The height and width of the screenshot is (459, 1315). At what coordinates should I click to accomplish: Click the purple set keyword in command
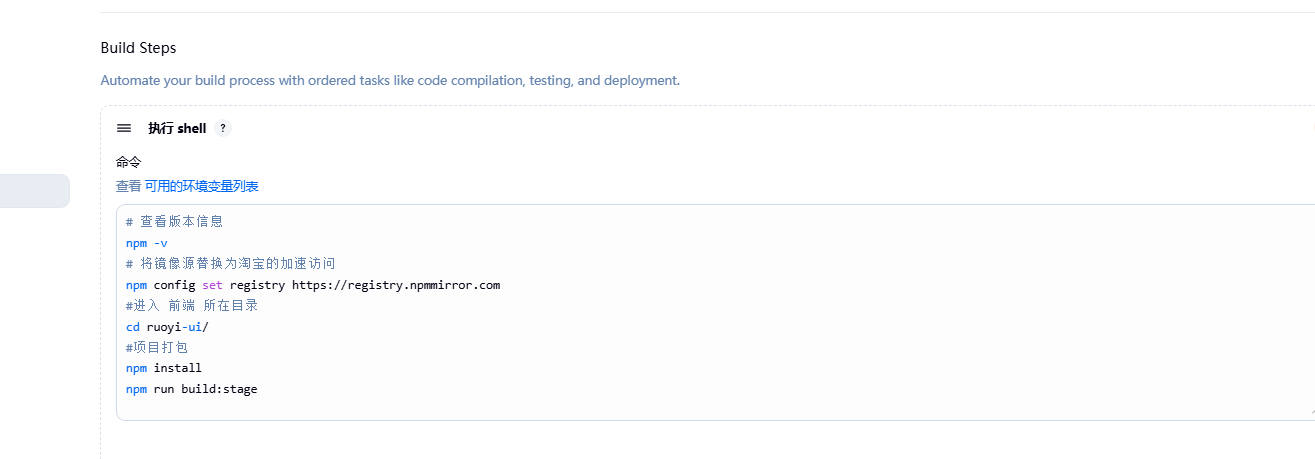coord(212,285)
